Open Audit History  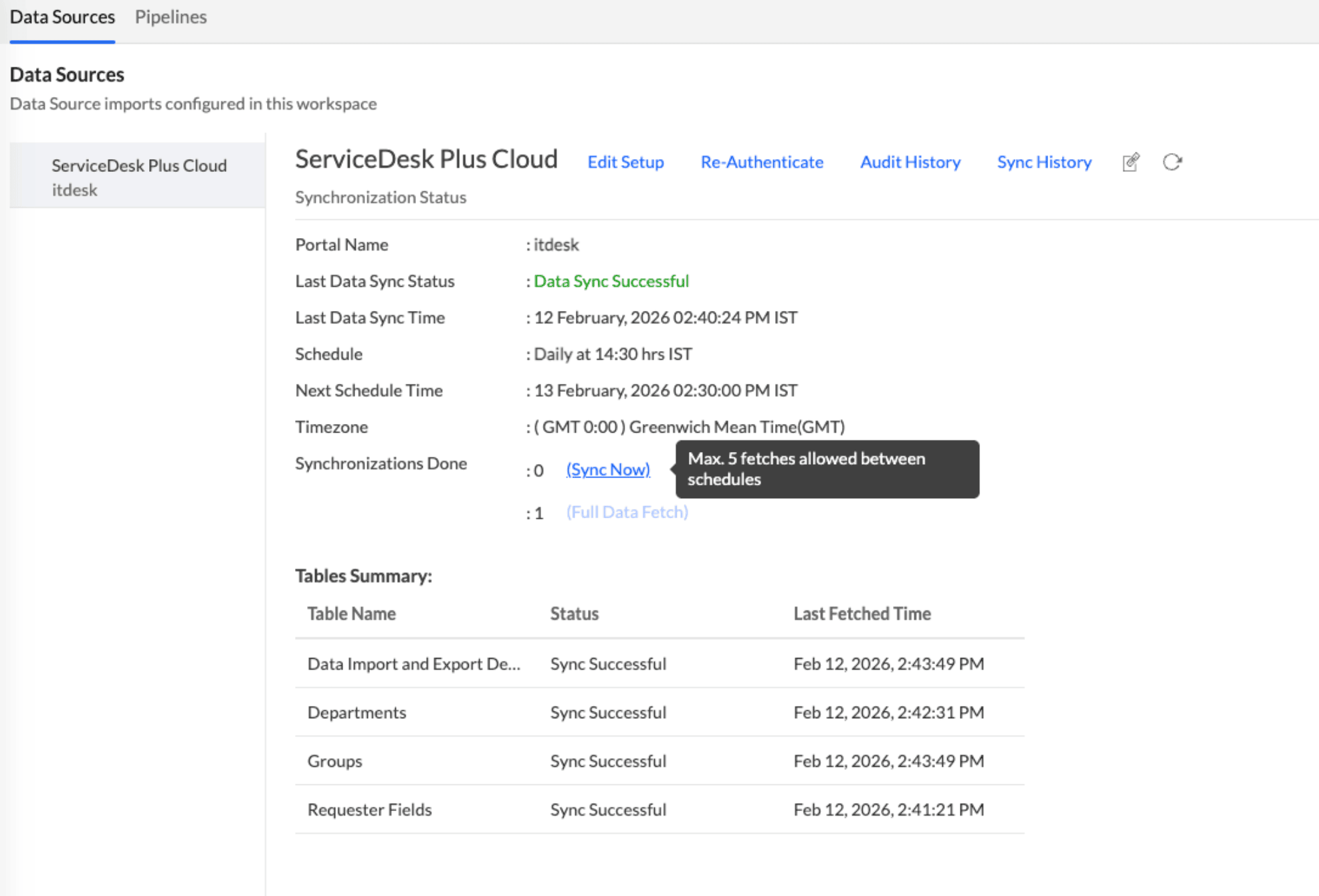pyautogui.click(x=910, y=162)
